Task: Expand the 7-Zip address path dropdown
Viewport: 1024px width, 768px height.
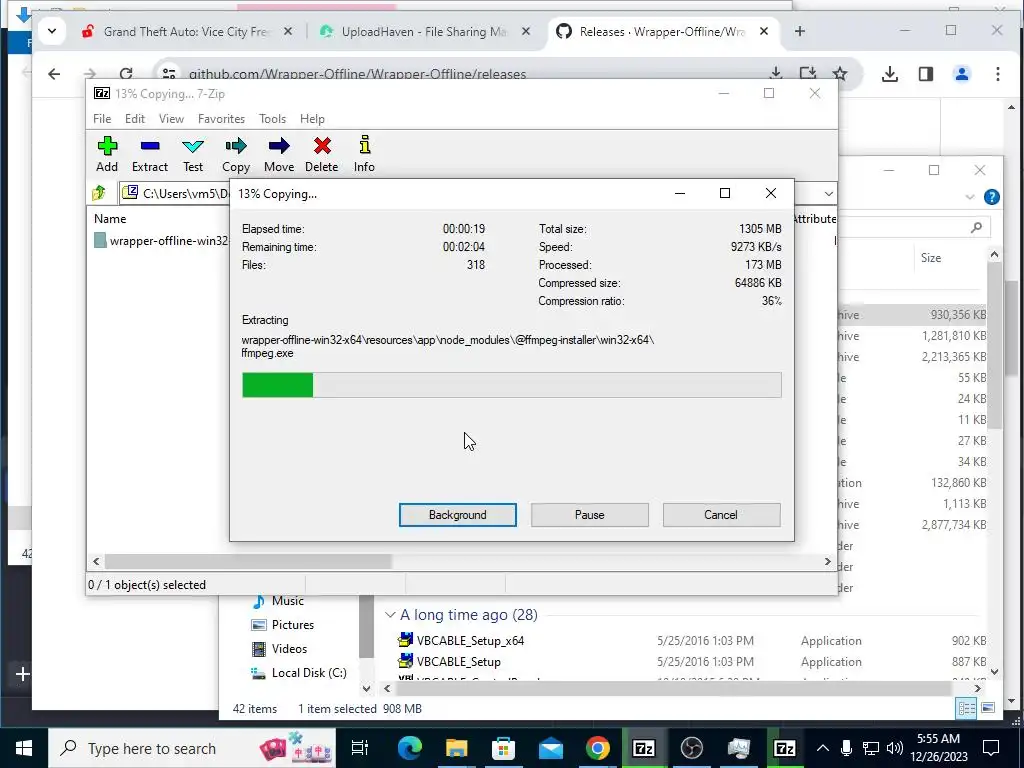Action: pos(828,193)
